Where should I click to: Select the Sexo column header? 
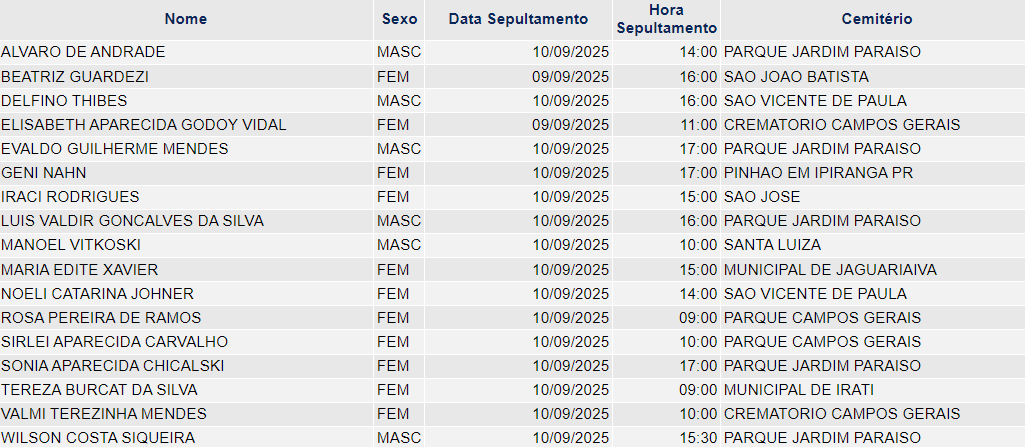coord(399,19)
